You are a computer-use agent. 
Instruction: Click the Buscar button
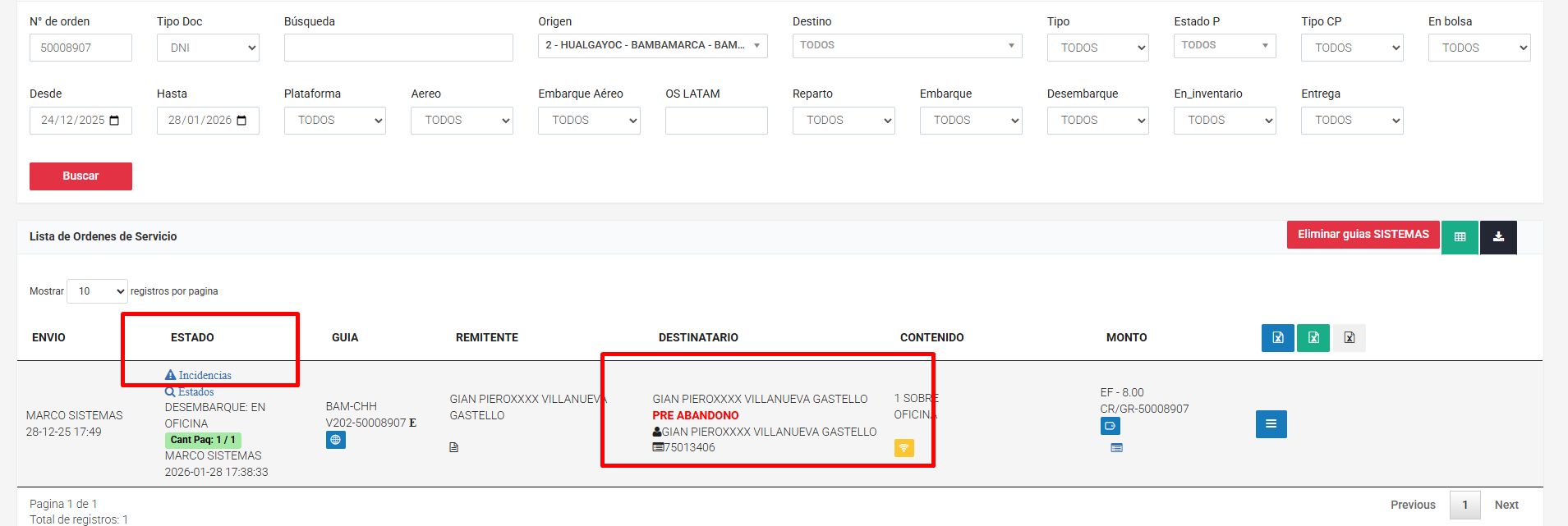coord(80,176)
